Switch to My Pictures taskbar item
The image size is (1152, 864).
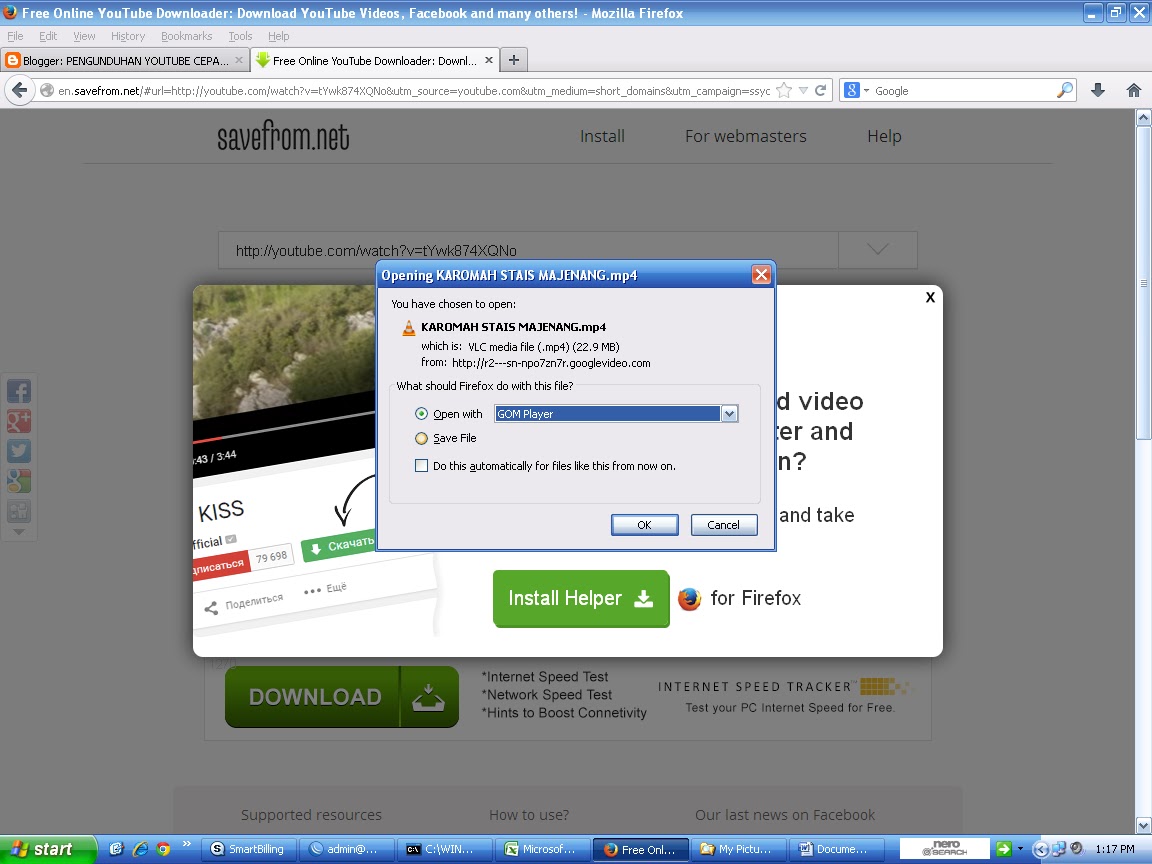[738, 849]
